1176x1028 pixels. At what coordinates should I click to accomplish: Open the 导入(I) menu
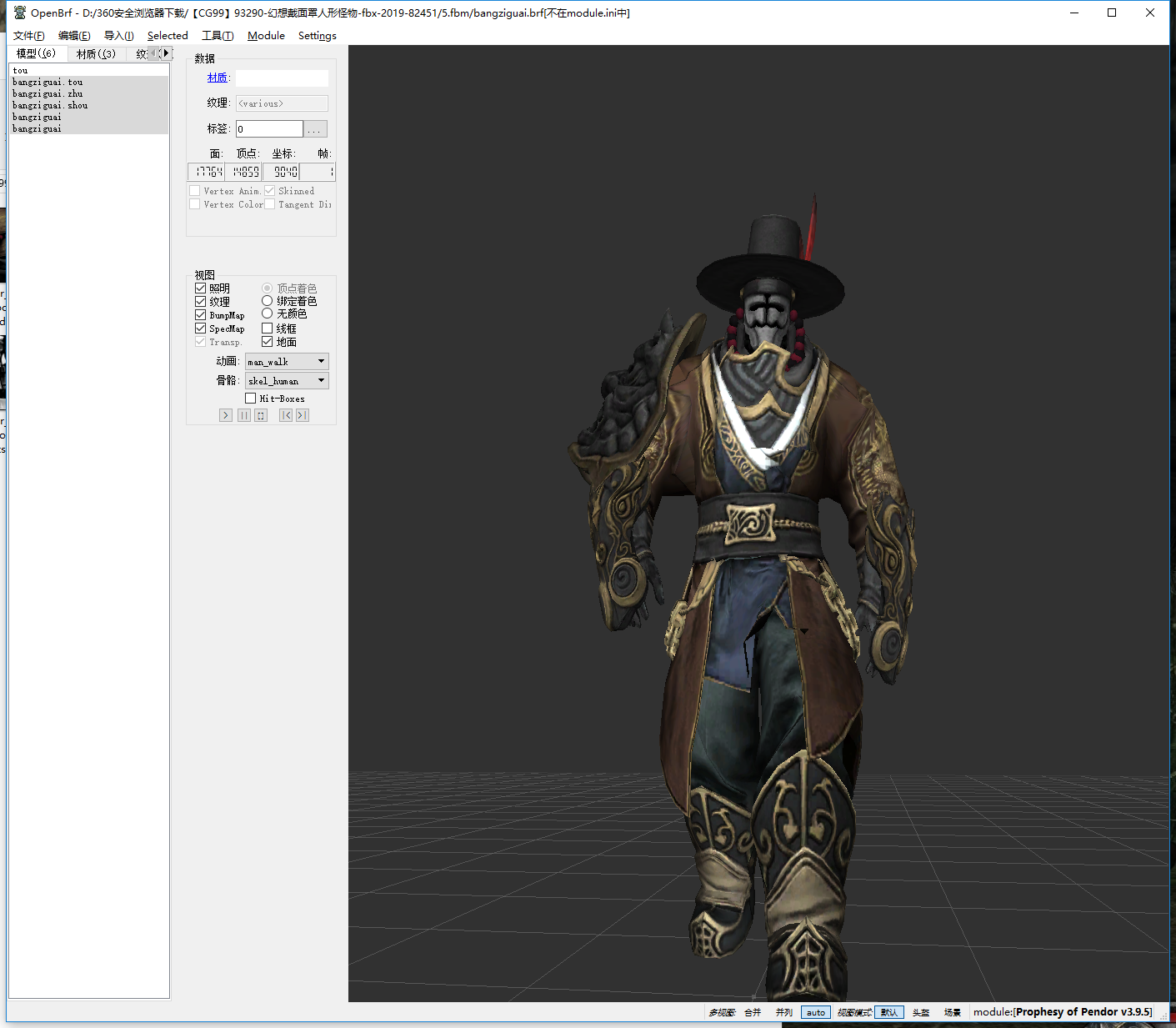(x=118, y=36)
